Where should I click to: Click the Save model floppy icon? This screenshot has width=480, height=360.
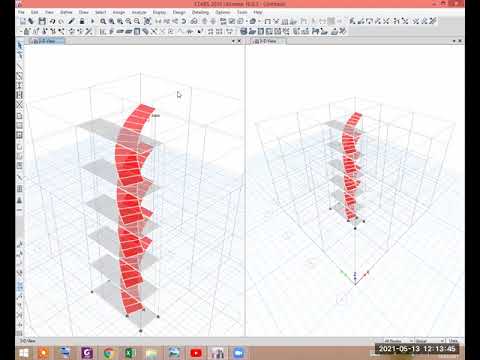[42, 21]
